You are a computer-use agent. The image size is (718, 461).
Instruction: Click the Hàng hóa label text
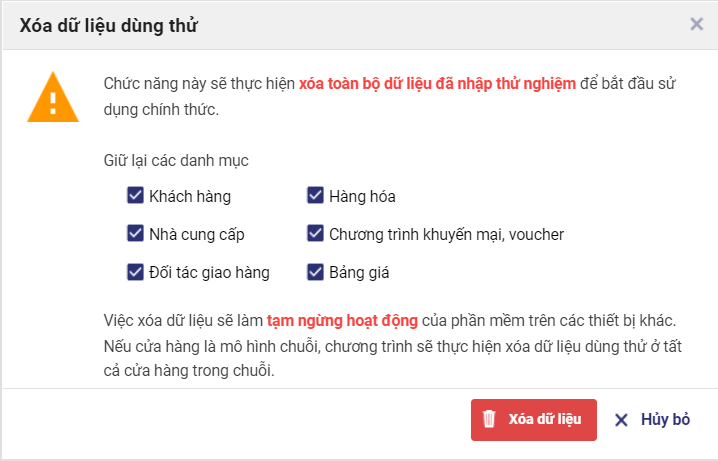[362, 197]
